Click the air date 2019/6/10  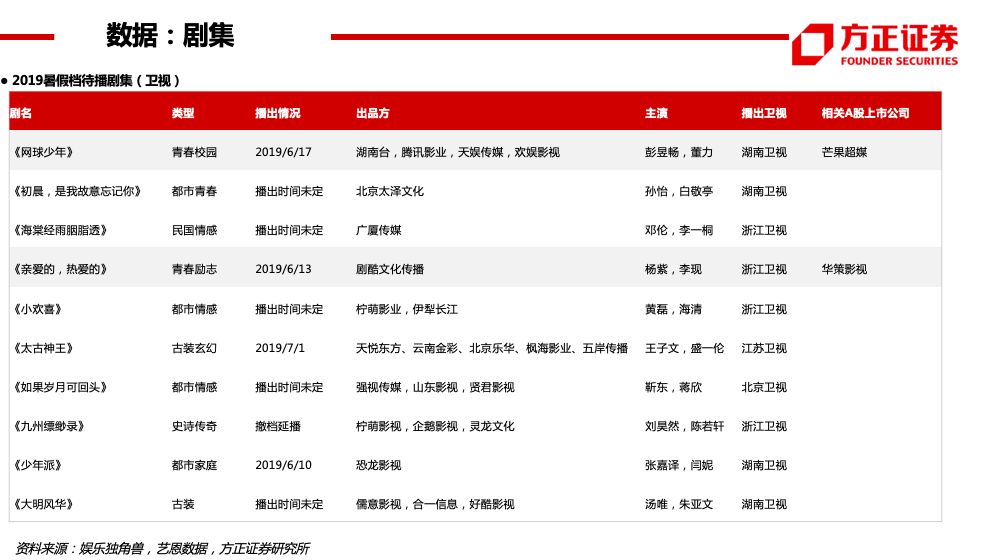283,465
